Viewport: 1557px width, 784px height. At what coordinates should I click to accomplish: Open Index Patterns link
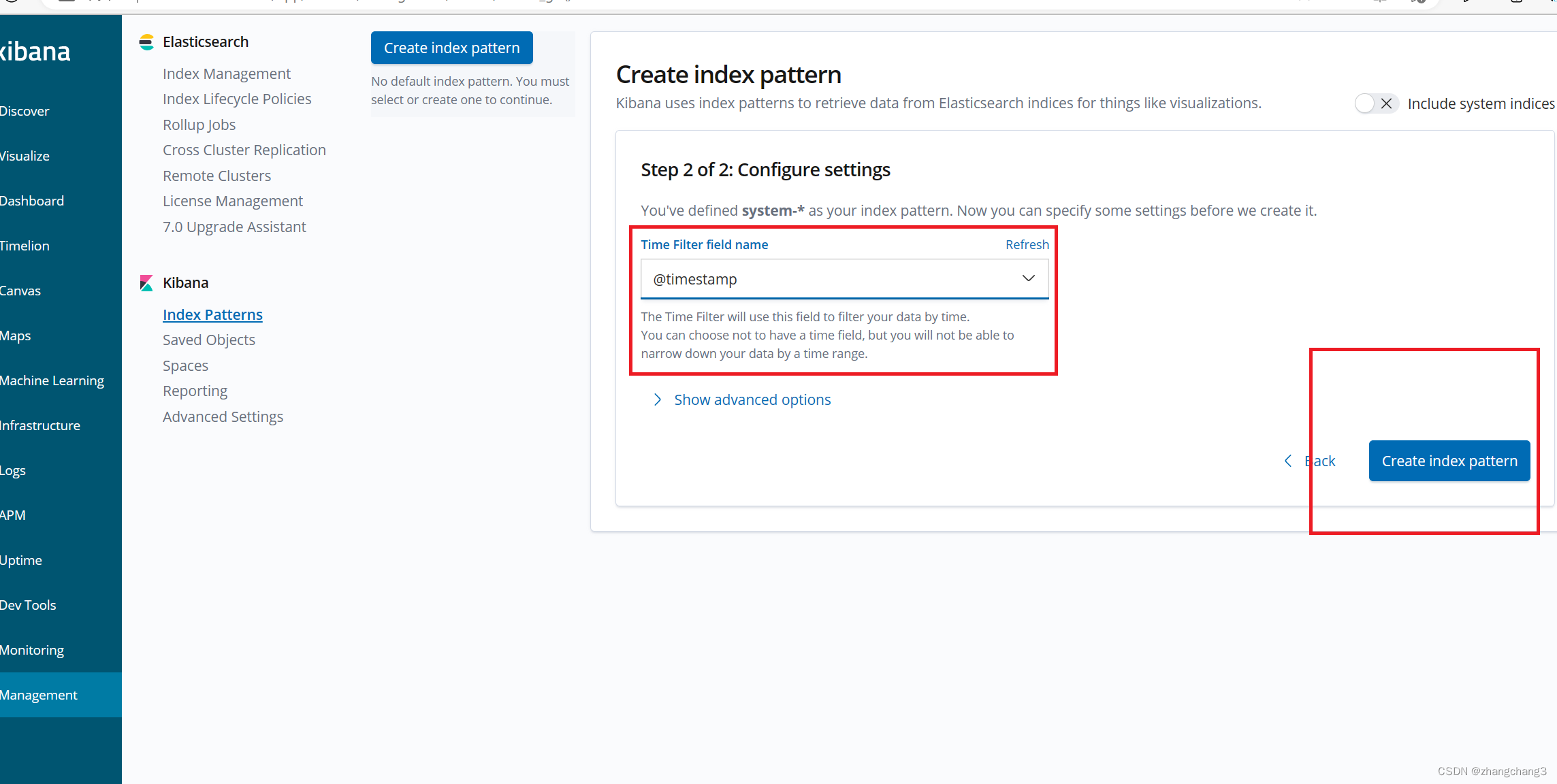[213, 315]
